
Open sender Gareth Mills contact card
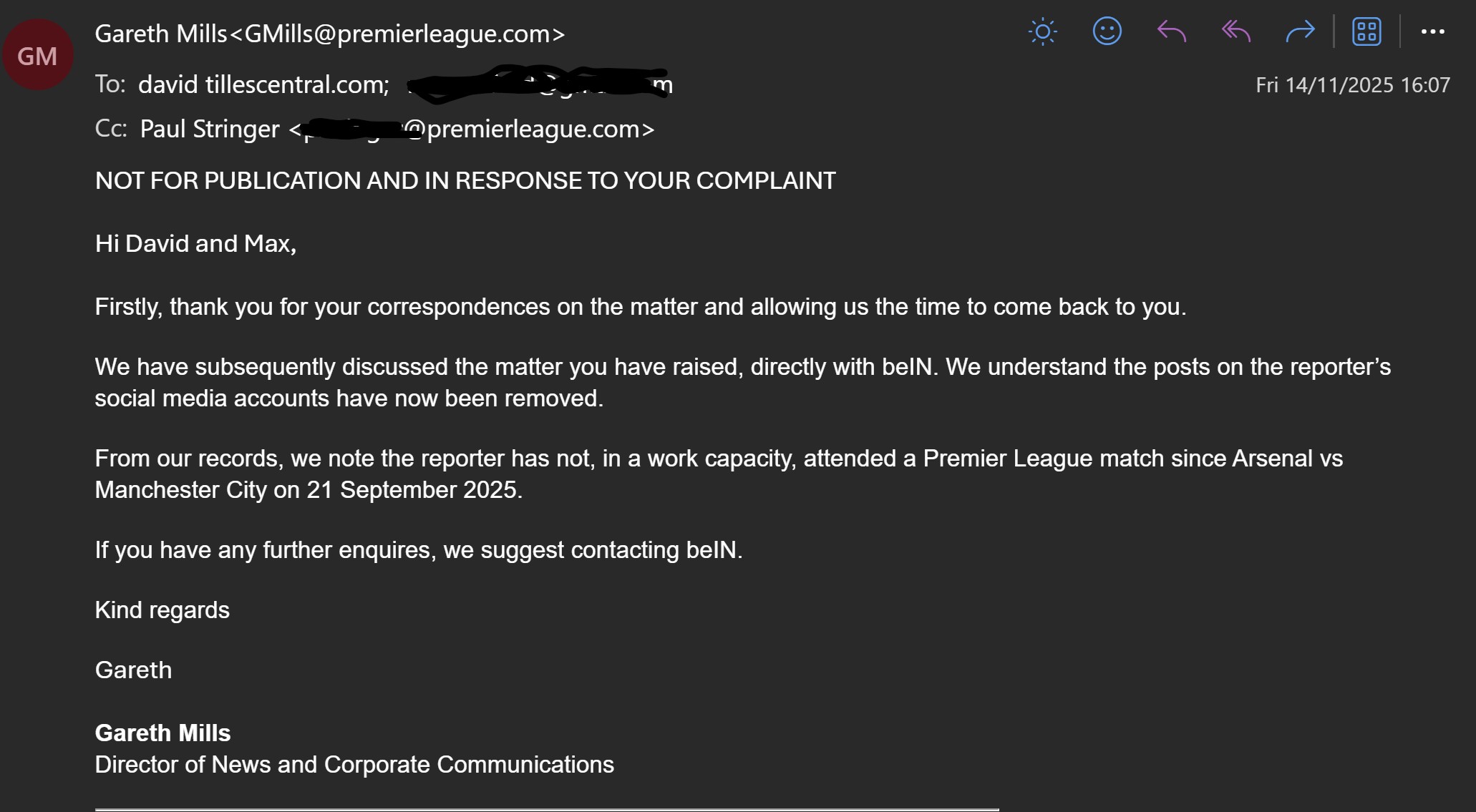(x=329, y=34)
